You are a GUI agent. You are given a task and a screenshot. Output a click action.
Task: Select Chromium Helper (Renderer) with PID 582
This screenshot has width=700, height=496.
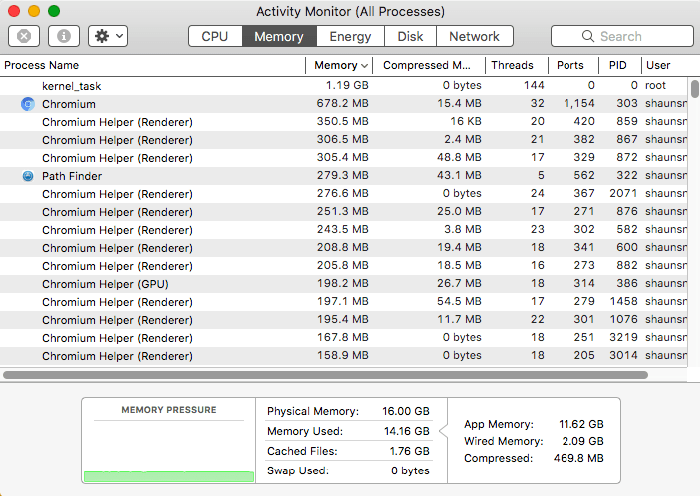pyautogui.click(x=344, y=230)
